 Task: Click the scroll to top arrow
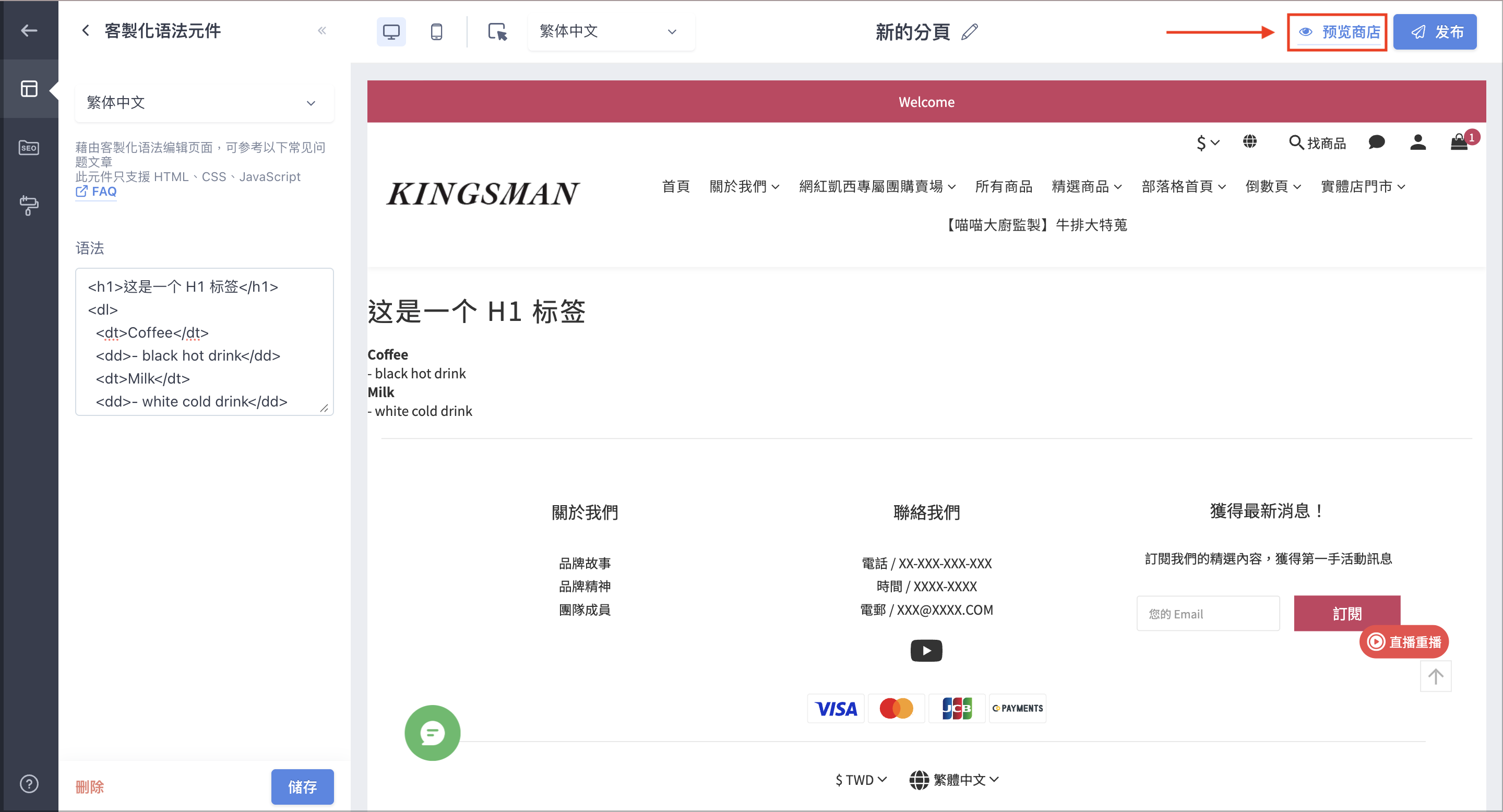(1435, 677)
